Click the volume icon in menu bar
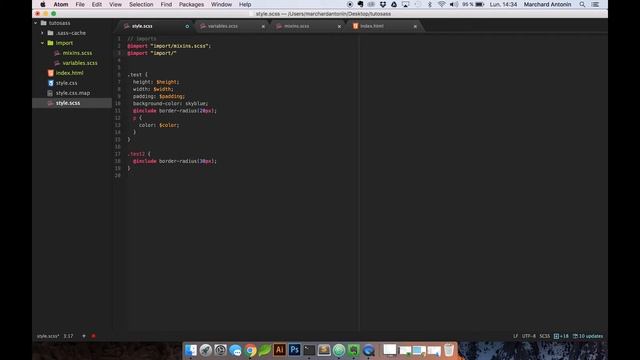Image resolution: width=640 pixels, height=360 pixels. point(453,4)
